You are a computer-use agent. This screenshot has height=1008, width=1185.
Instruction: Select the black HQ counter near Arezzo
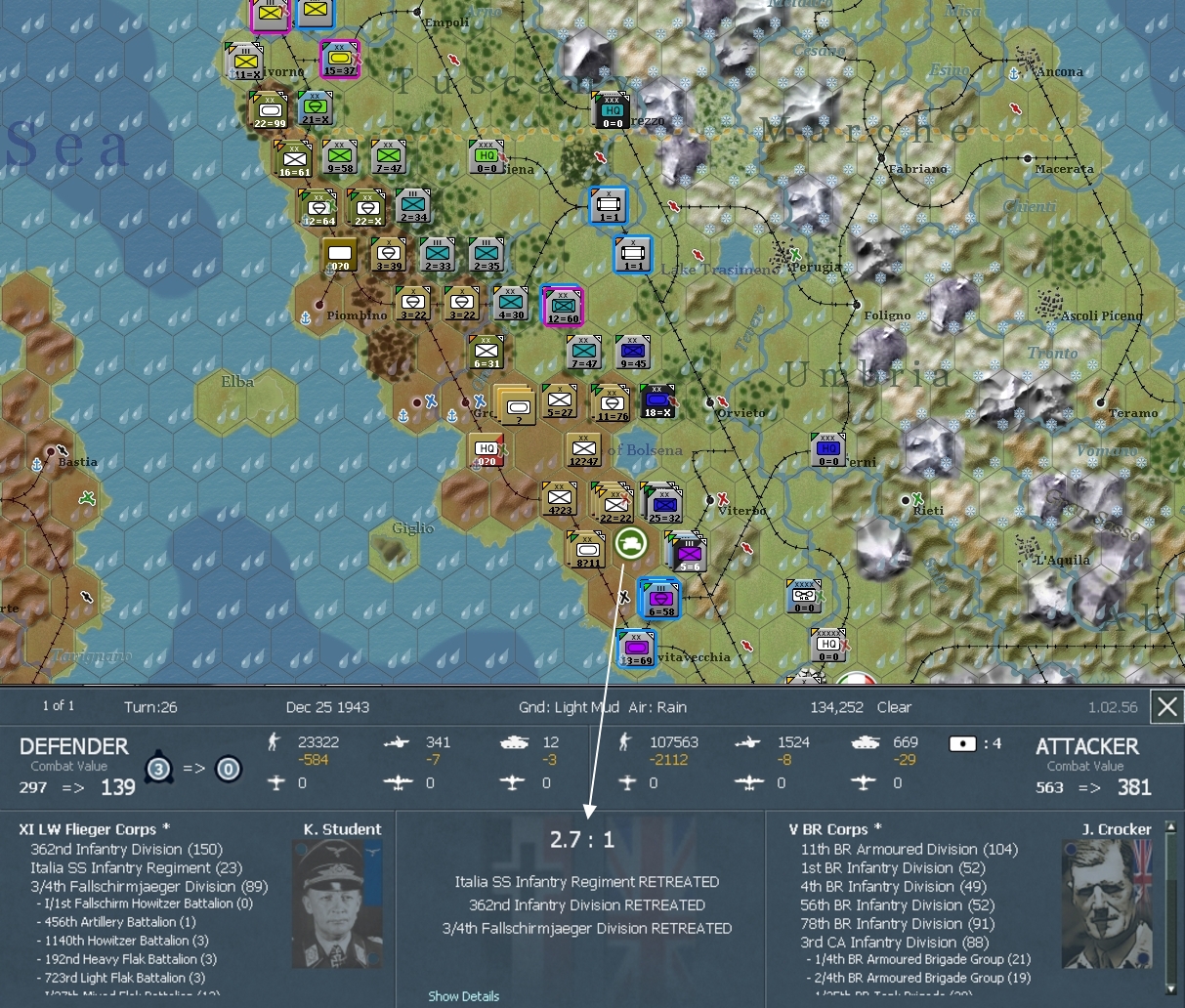tap(612, 110)
